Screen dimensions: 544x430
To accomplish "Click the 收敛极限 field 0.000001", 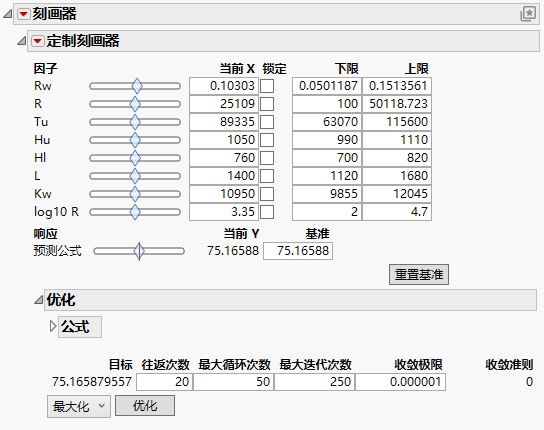I will pos(401,382).
